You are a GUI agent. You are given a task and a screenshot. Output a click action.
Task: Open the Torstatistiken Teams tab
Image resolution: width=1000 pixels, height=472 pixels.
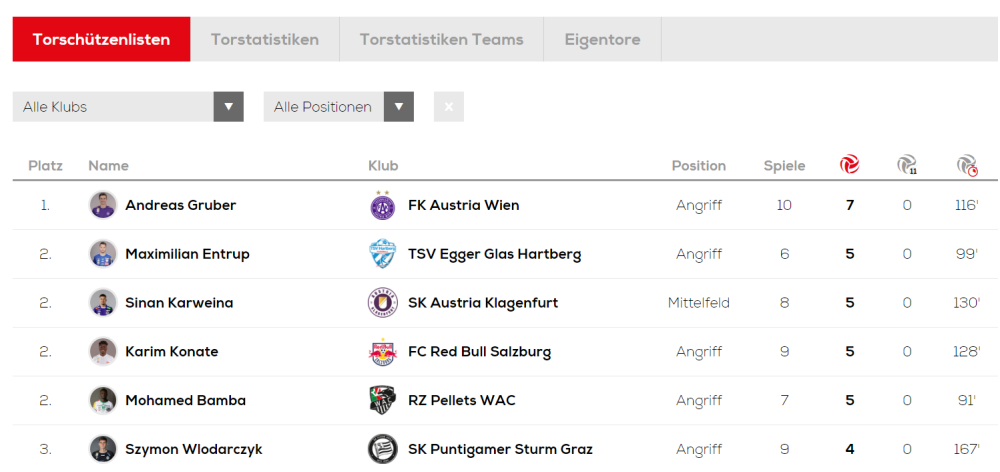(x=441, y=40)
